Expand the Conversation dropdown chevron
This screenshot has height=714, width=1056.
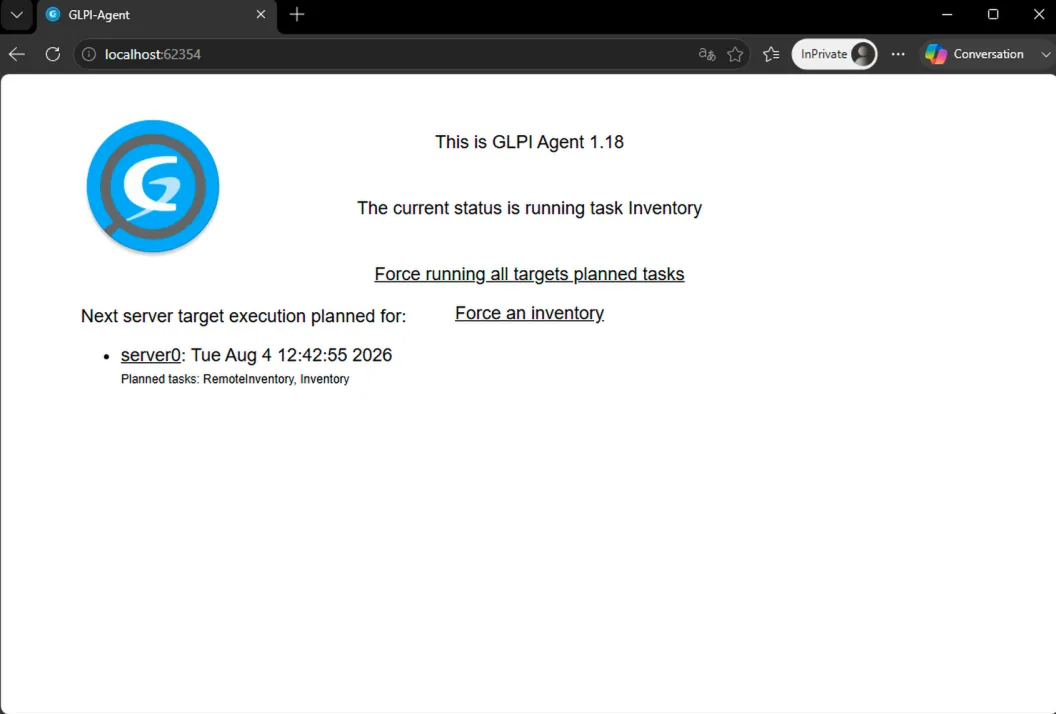point(1045,55)
